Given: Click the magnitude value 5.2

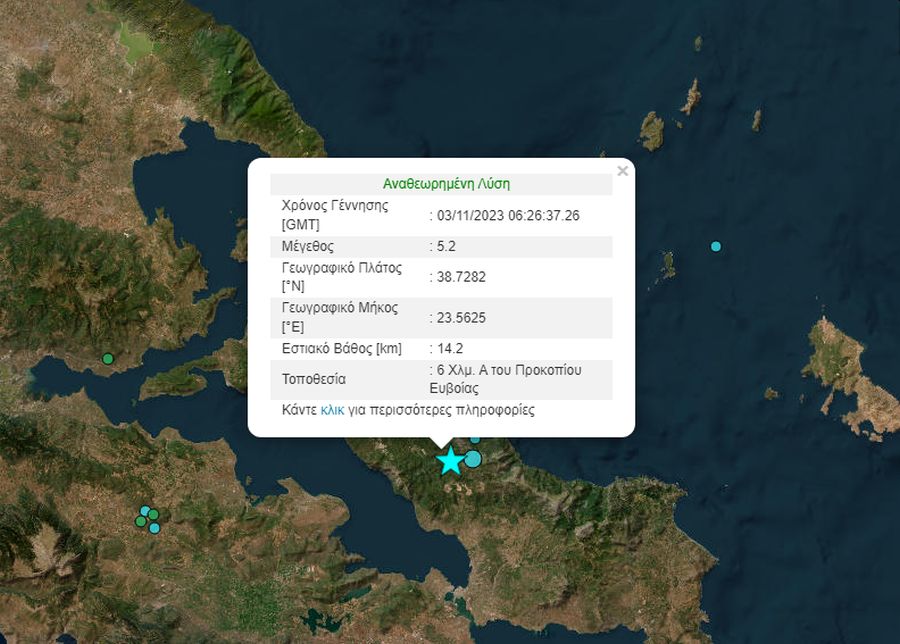Looking at the screenshot, I should [446, 246].
